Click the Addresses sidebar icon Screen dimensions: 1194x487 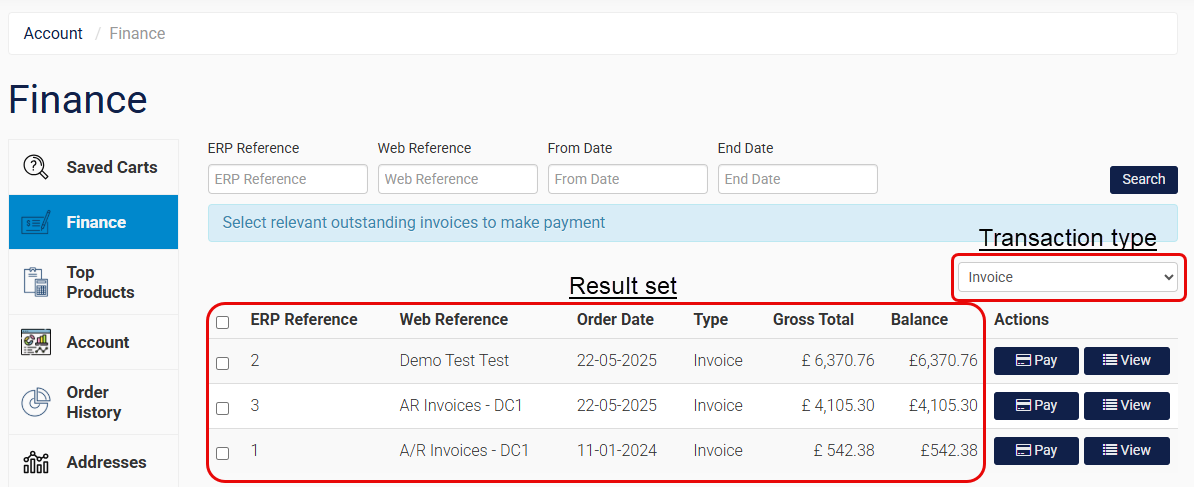pos(36,462)
